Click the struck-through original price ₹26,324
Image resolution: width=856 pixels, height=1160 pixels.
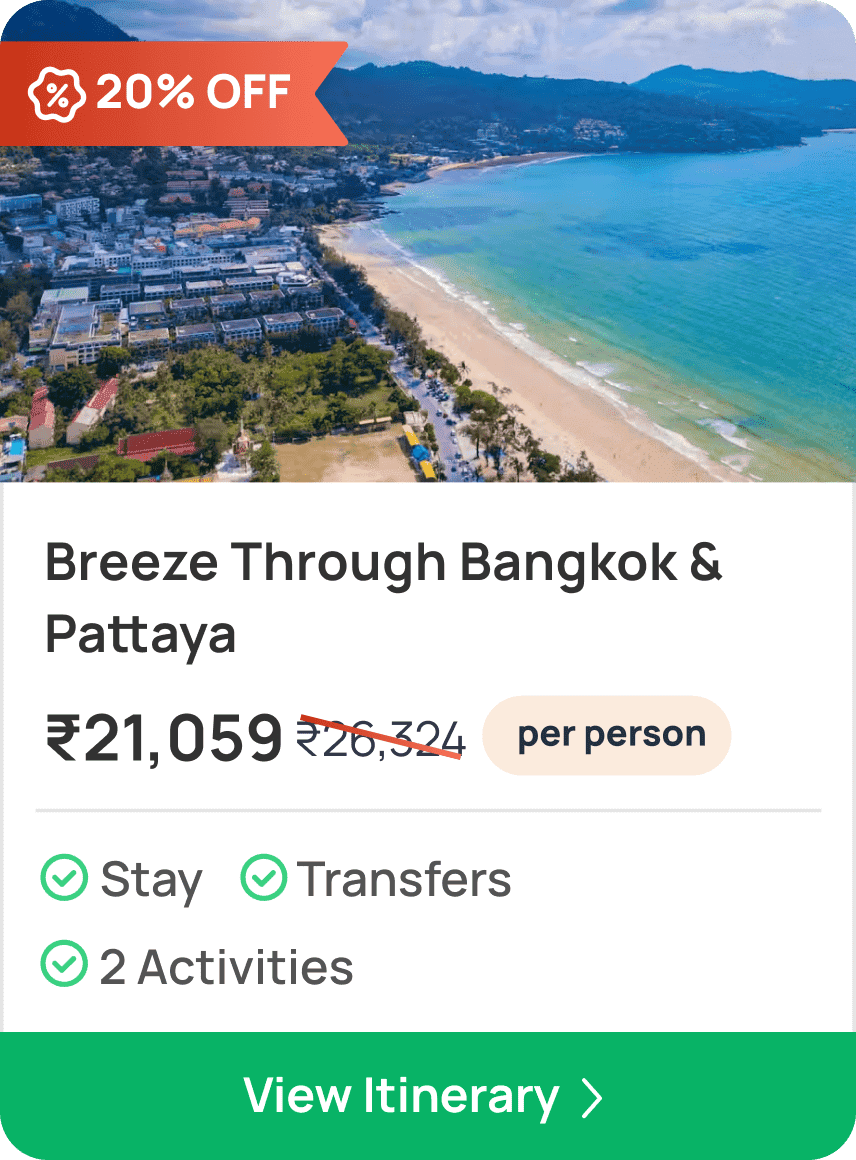pos(381,740)
